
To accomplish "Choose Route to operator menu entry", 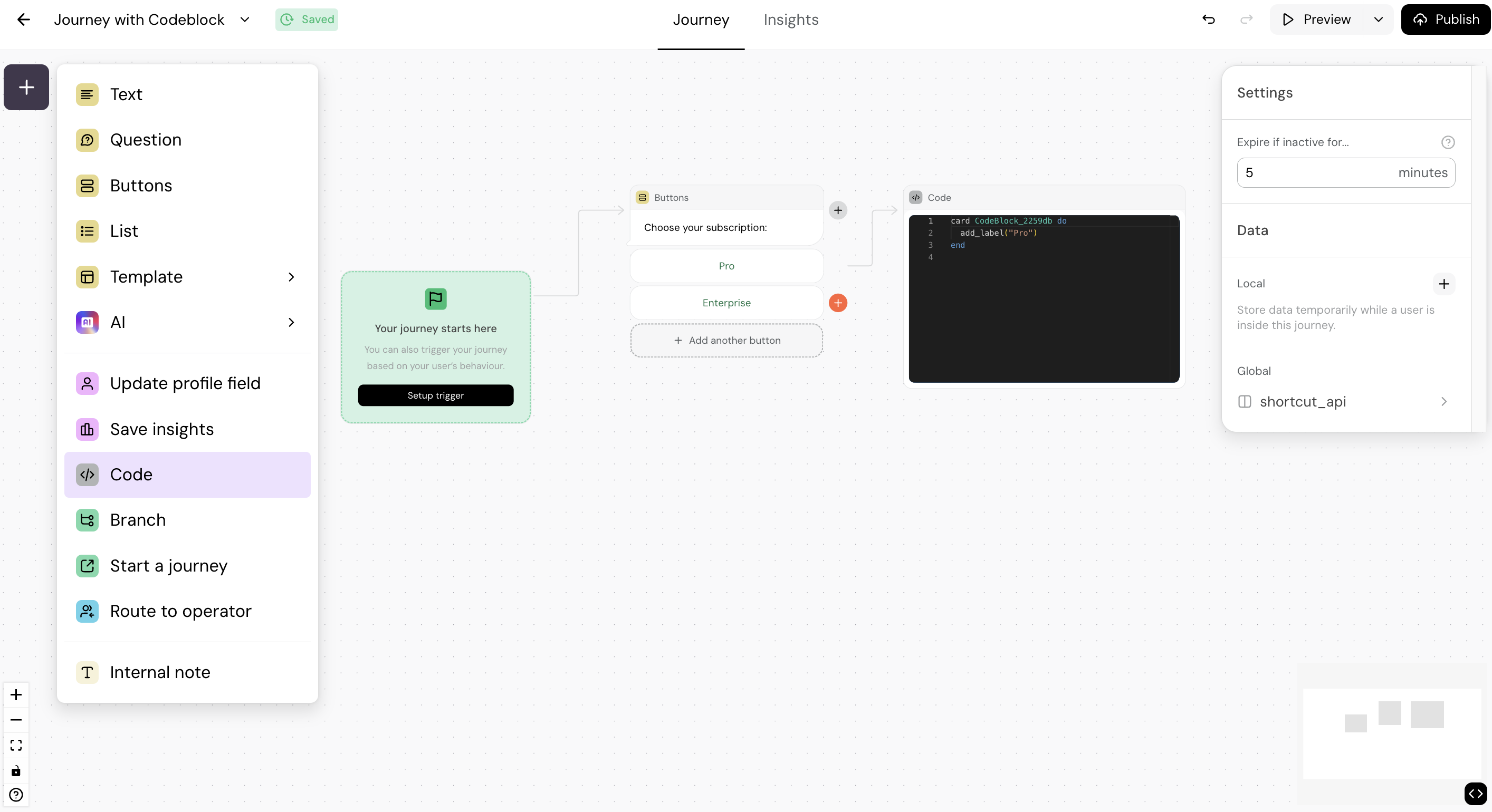I will 187,612.
